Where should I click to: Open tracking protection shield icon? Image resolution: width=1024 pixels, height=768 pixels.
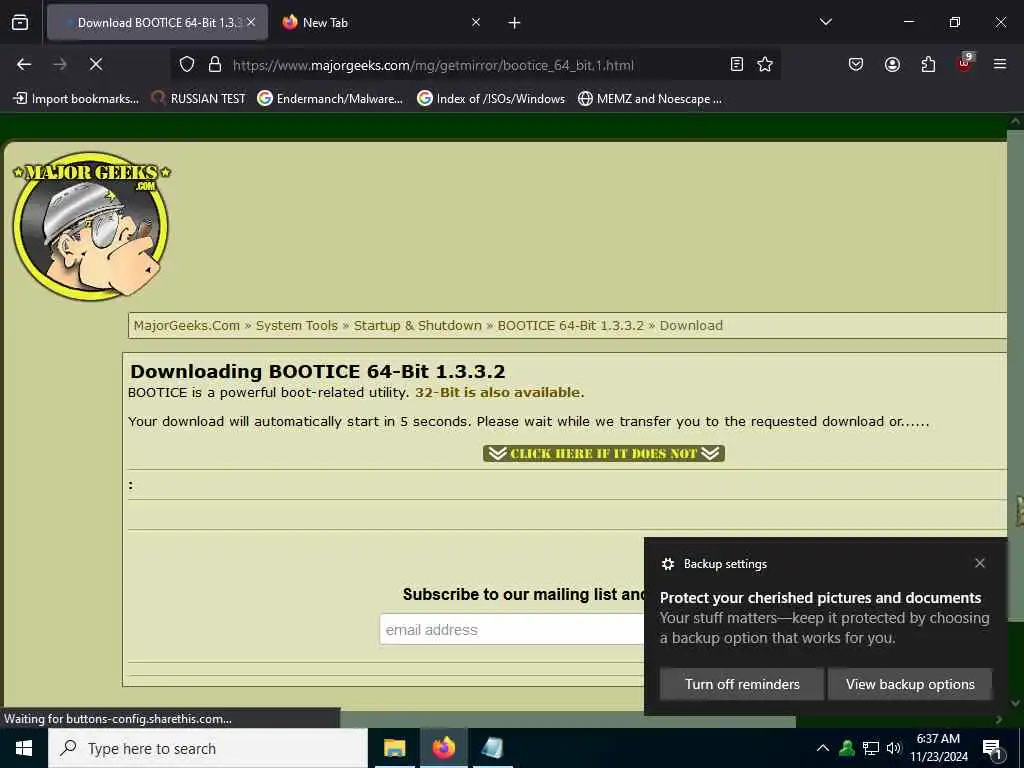click(x=187, y=64)
